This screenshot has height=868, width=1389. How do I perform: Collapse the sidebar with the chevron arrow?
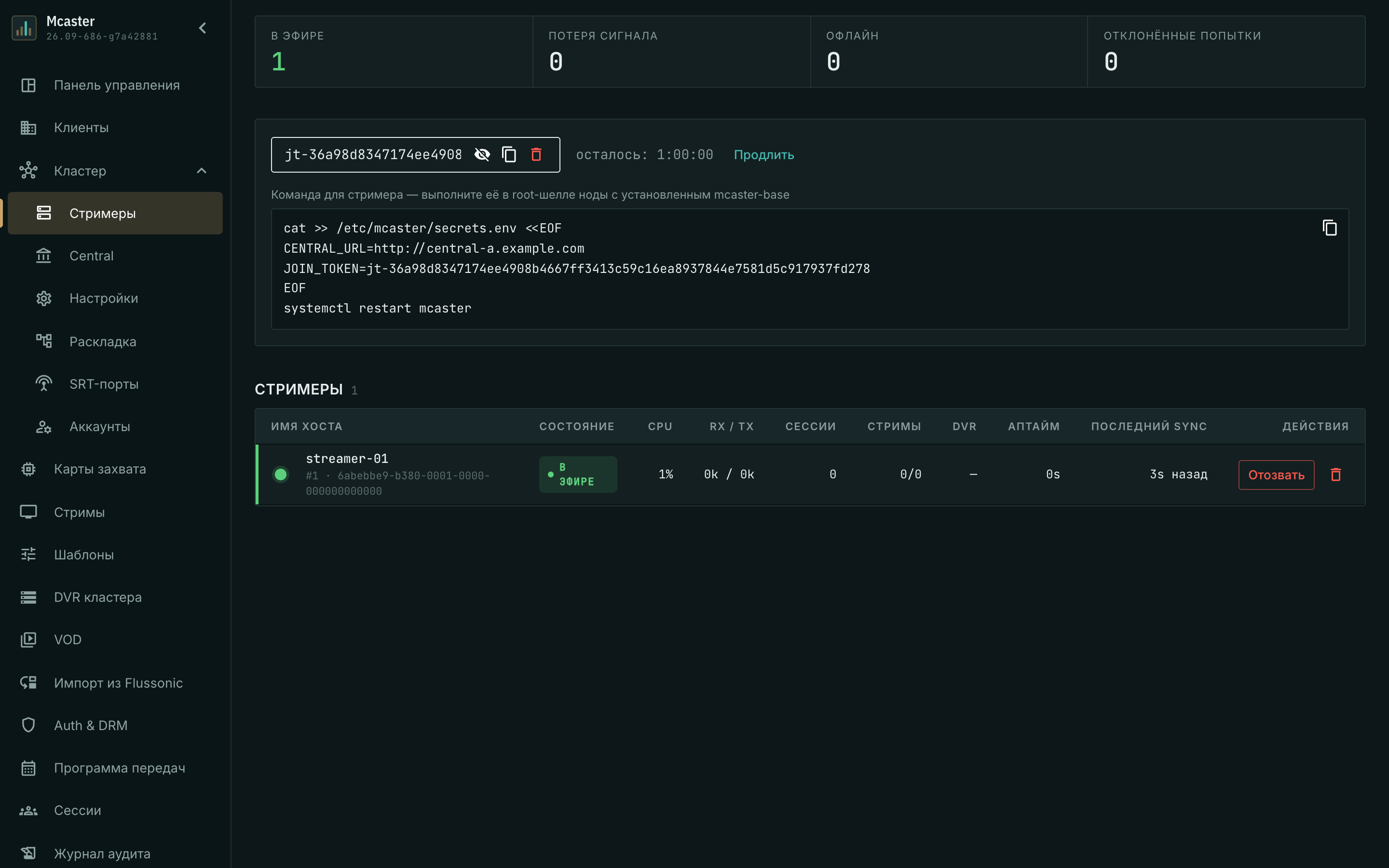click(x=203, y=28)
